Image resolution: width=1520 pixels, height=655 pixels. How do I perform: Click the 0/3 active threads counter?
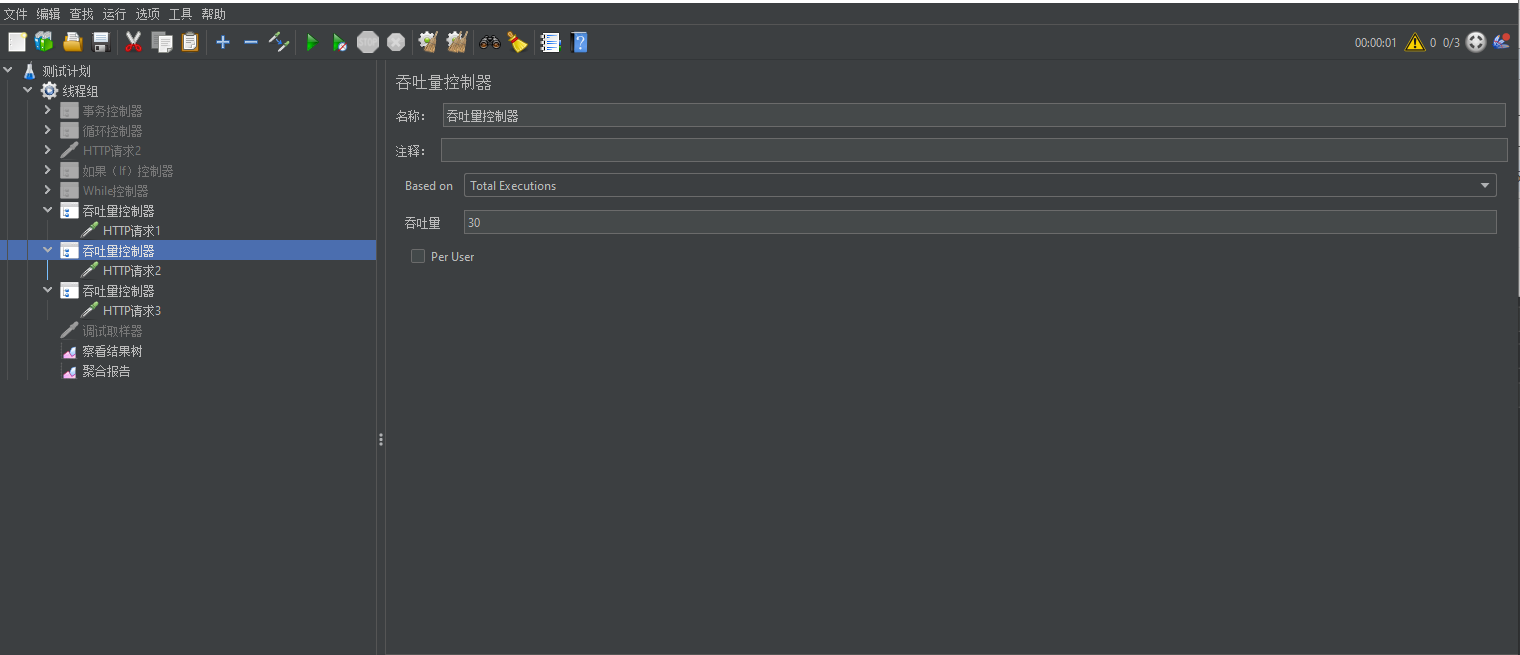(1451, 43)
